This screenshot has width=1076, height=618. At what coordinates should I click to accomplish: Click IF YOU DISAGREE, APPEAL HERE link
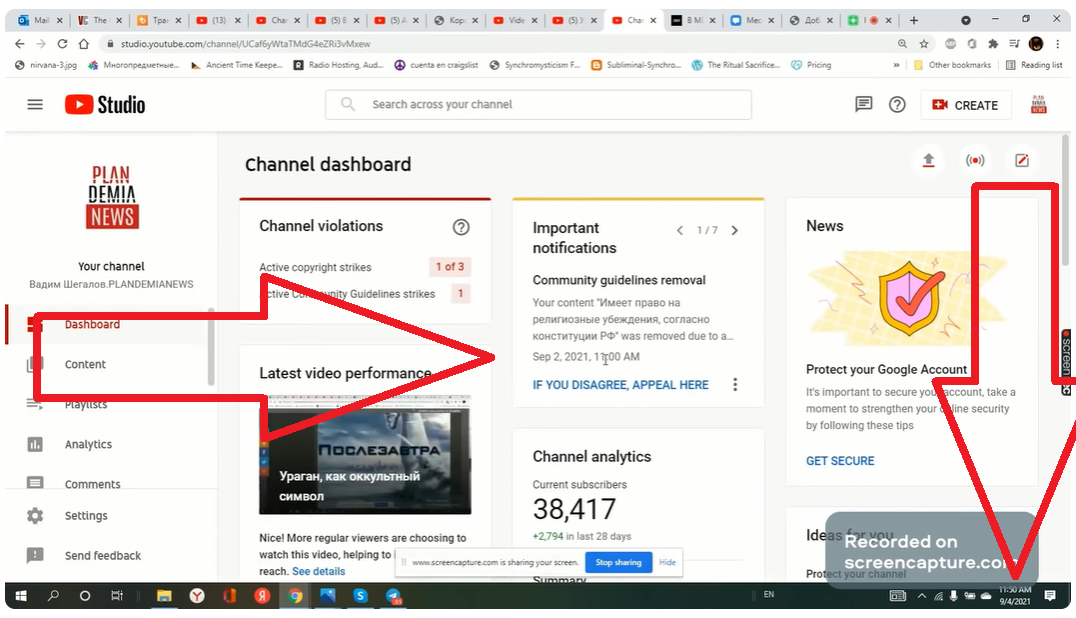620,385
